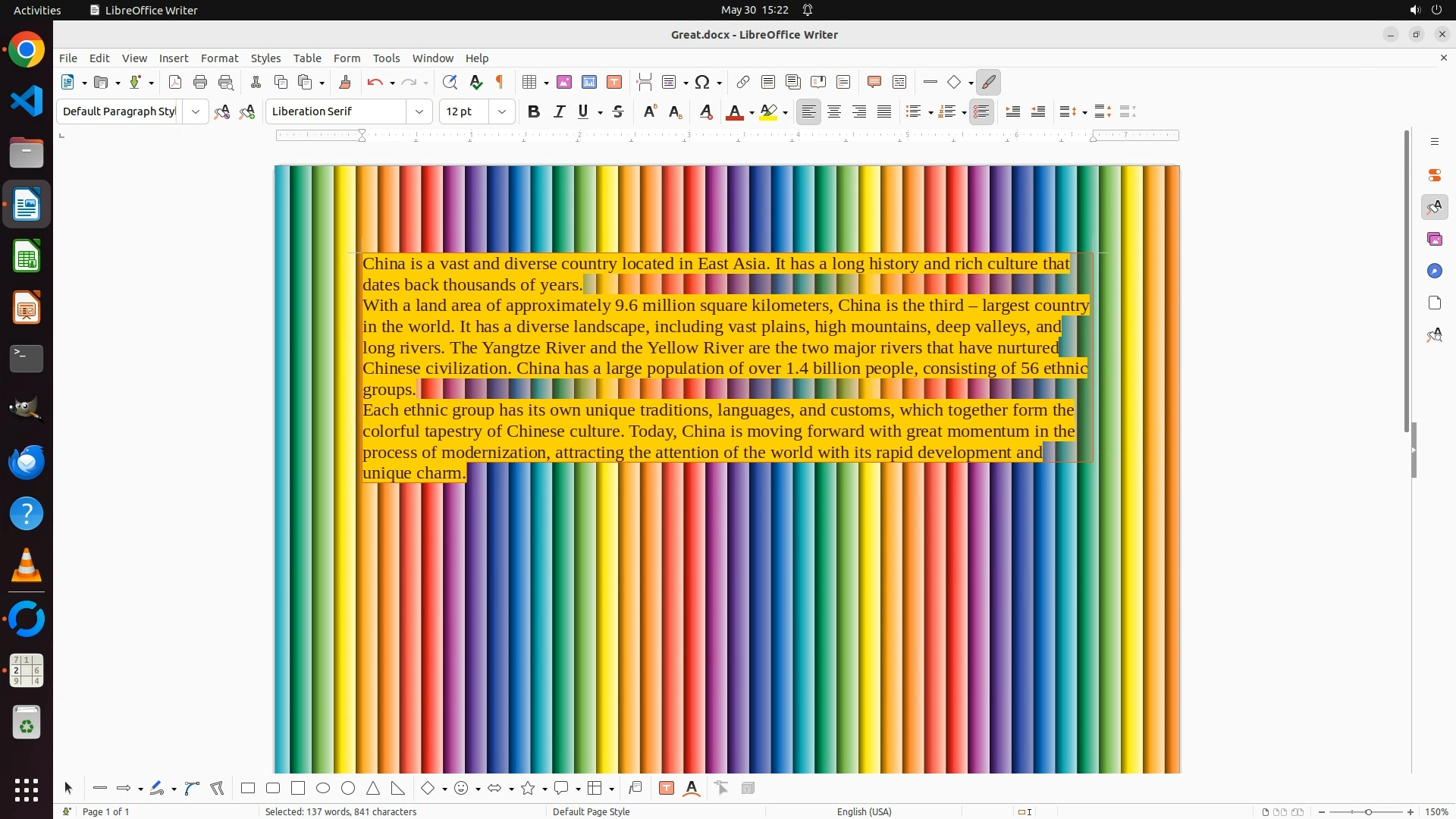Open the Format menu

pyautogui.click(x=219, y=58)
